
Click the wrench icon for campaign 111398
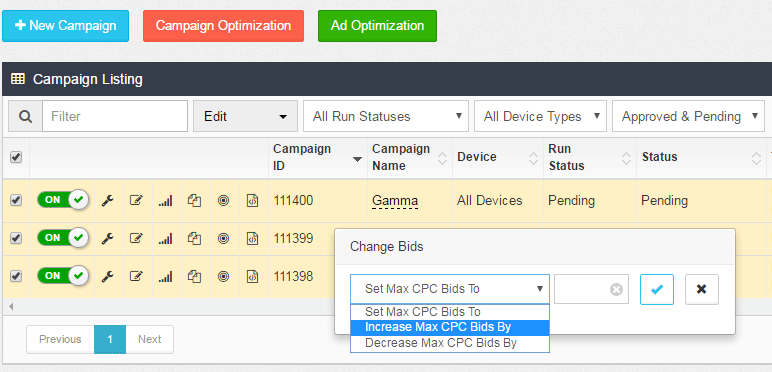[108, 277]
